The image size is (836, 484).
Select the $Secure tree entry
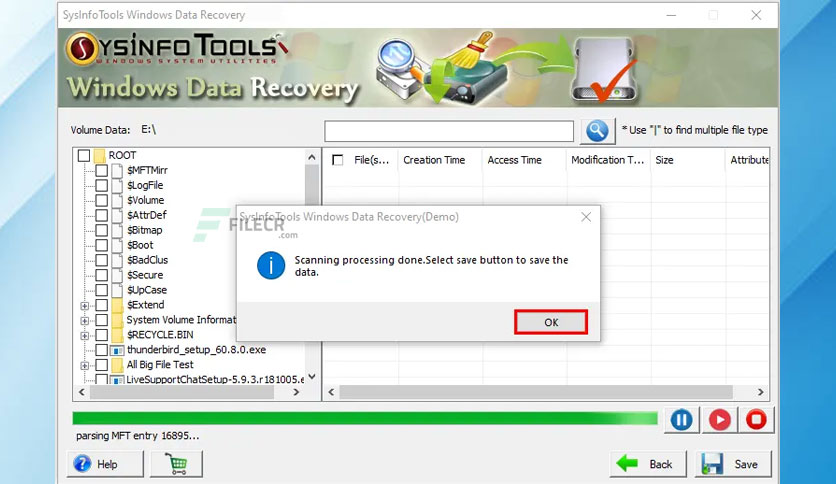(145, 275)
